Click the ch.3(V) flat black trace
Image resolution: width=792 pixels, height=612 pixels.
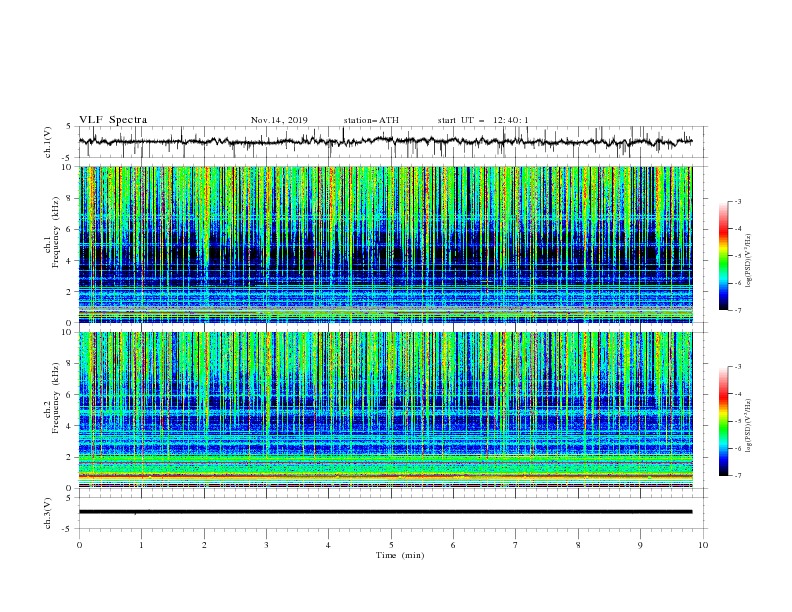(385, 512)
